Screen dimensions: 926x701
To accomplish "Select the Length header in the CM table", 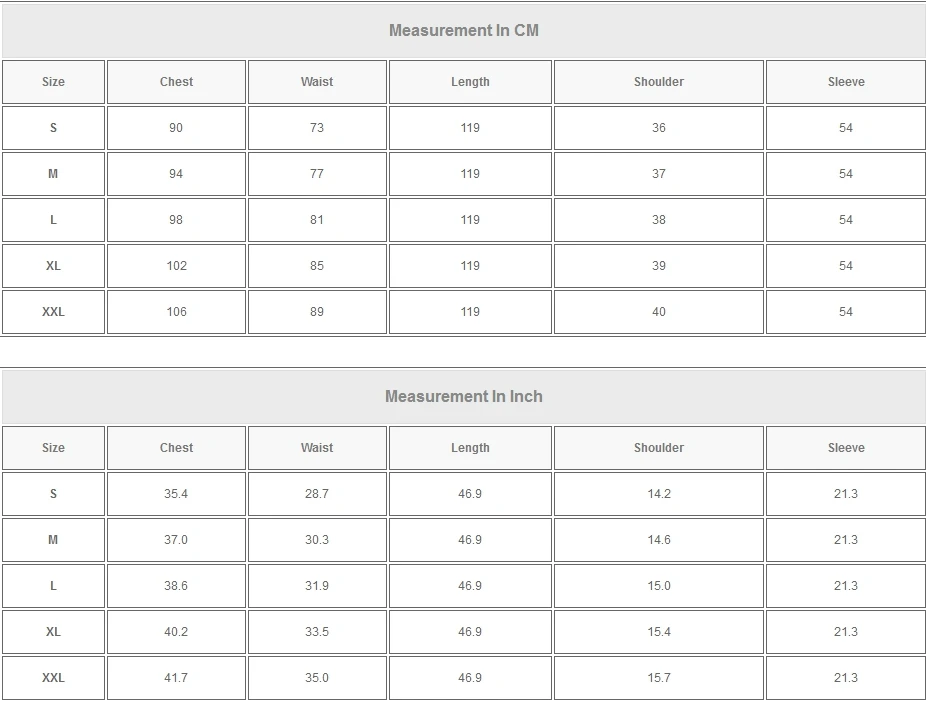I will [470, 82].
